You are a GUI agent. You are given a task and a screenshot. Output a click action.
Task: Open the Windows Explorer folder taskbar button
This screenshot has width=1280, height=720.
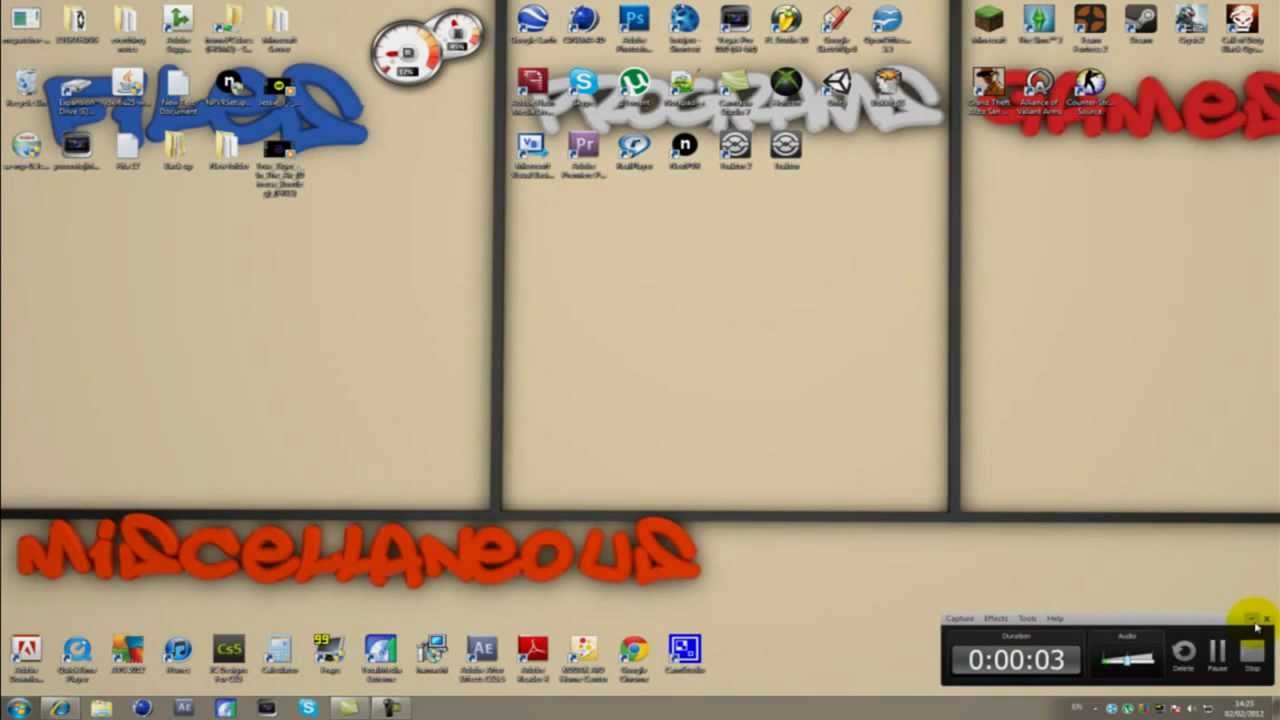tap(101, 708)
